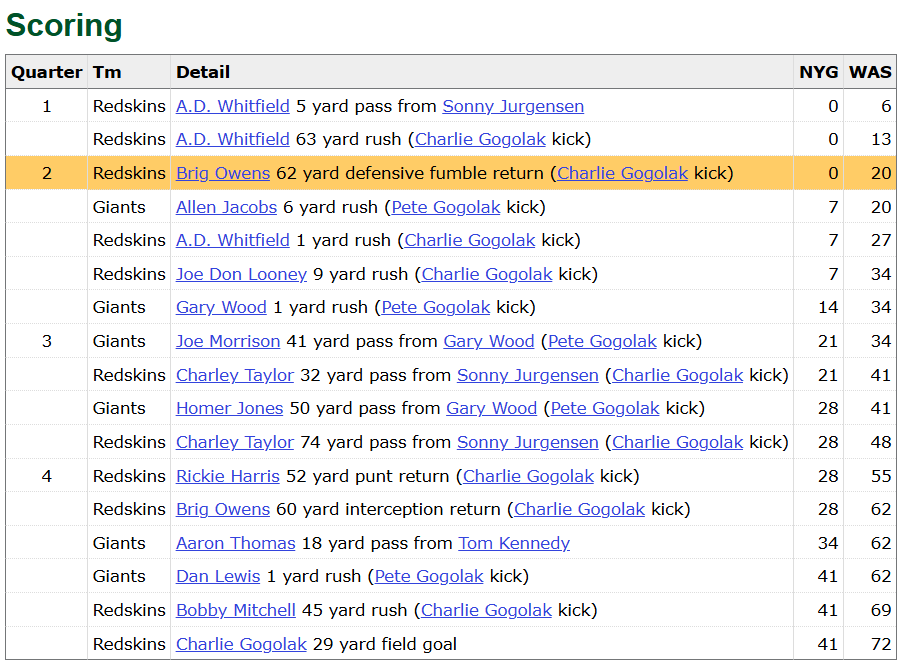Click the WAS column header
This screenshot has height=662, width=898.
pos(870,72)
